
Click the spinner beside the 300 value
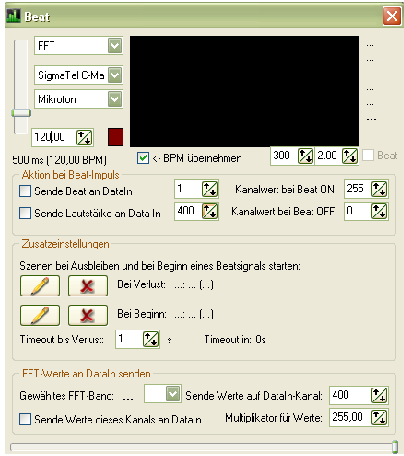tap(305, 156)
